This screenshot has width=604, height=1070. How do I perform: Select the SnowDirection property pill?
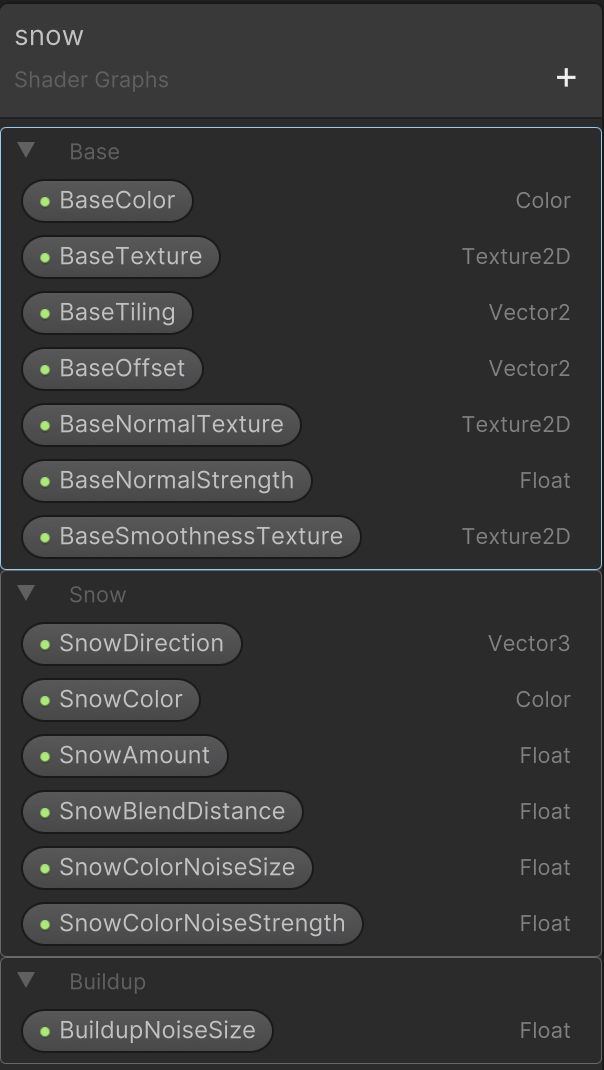tap(132, 643)
